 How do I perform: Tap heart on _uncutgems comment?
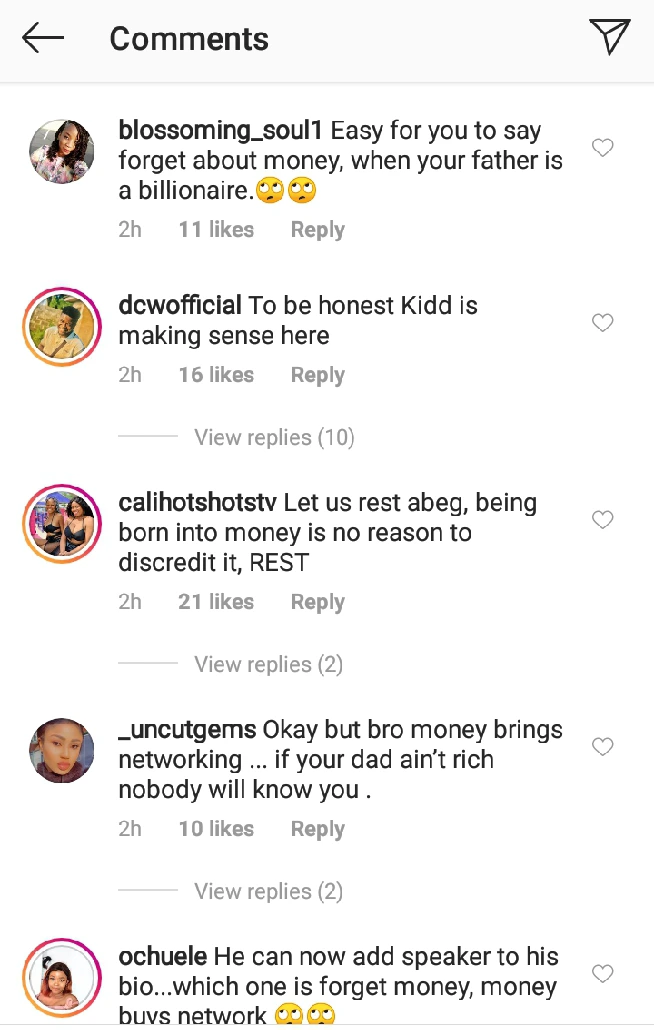click(x=602, y=747)
